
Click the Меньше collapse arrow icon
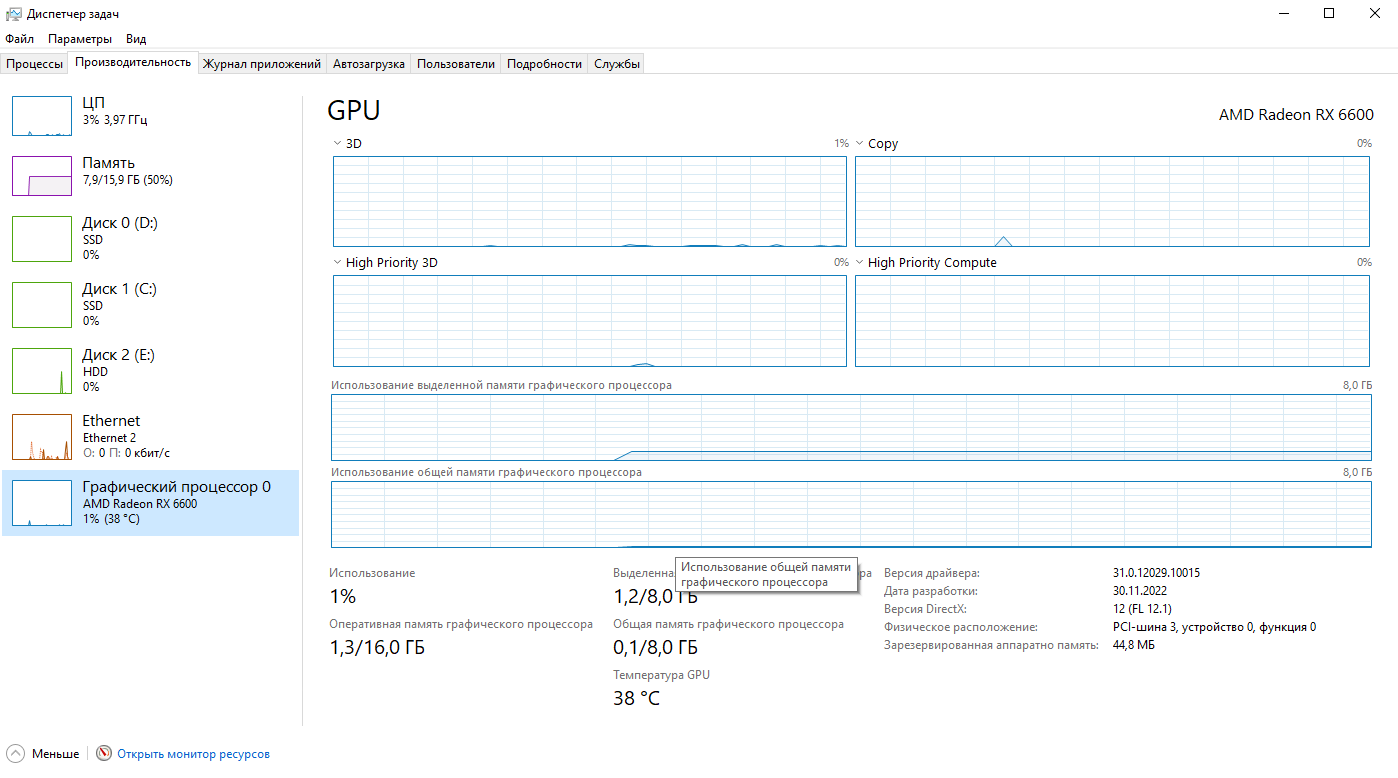[16, 753]
